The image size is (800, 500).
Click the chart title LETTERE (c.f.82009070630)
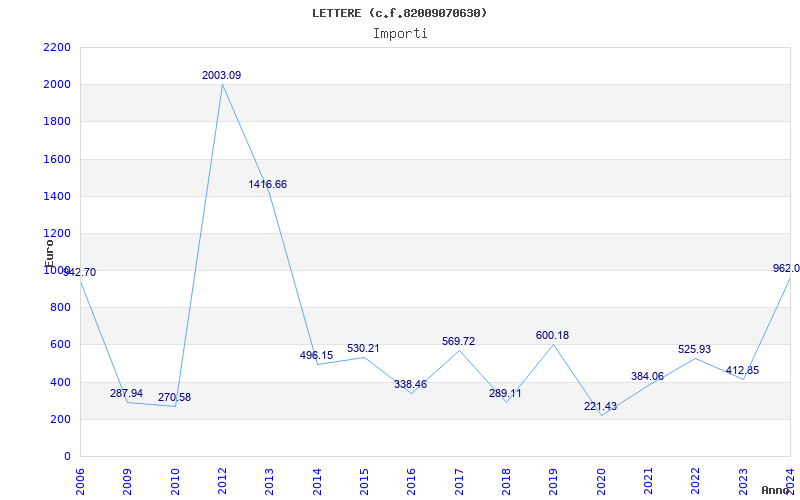399,13
